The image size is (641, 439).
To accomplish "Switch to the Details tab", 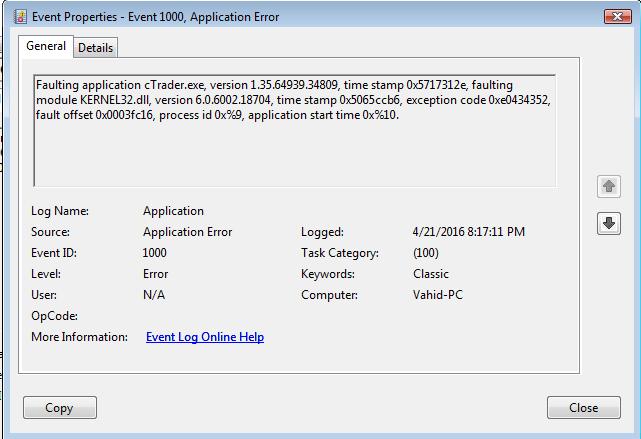I will pos(96,48).
